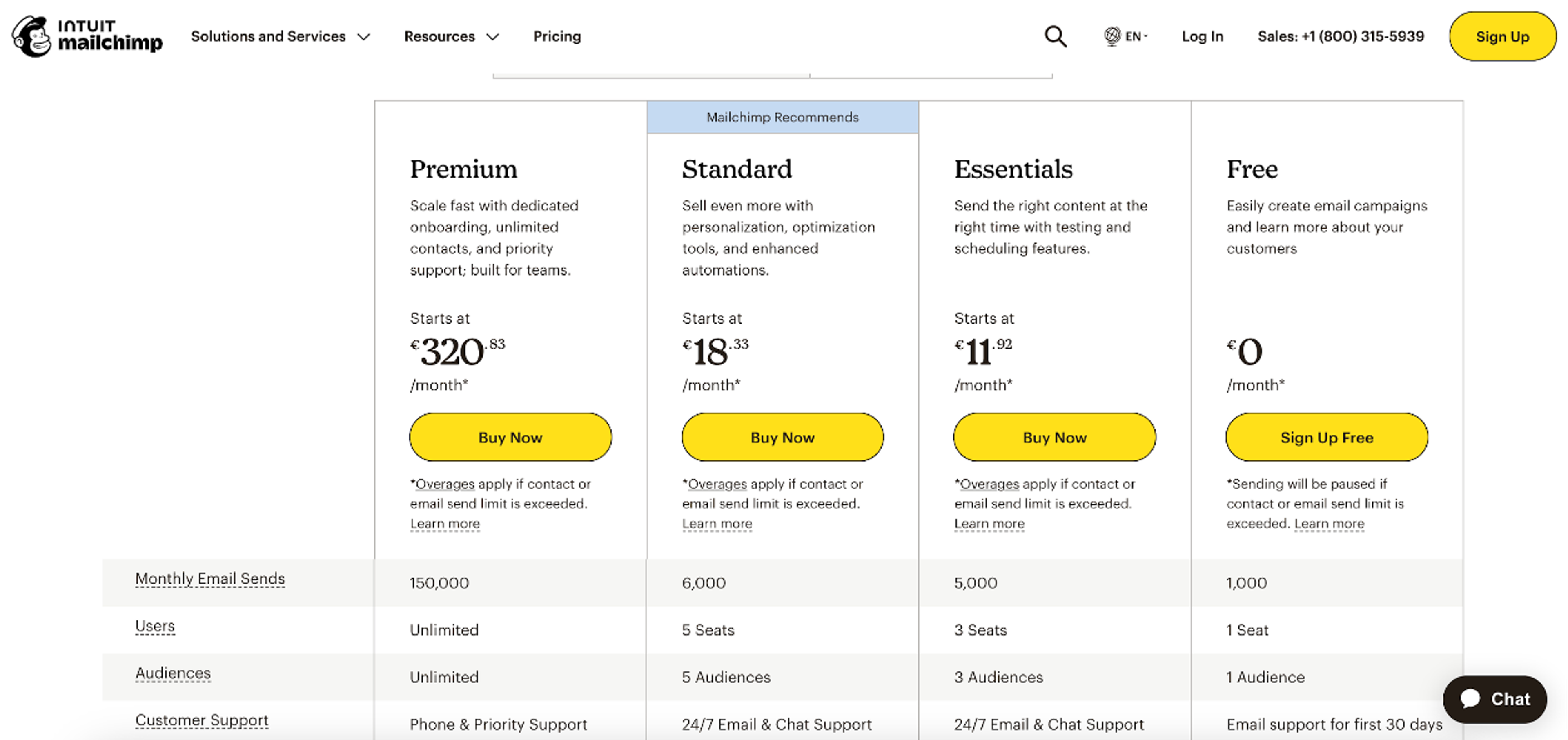Call the Sales phone number link
The height and width of the screenshot is (740, 1568).
[1340, 36]
